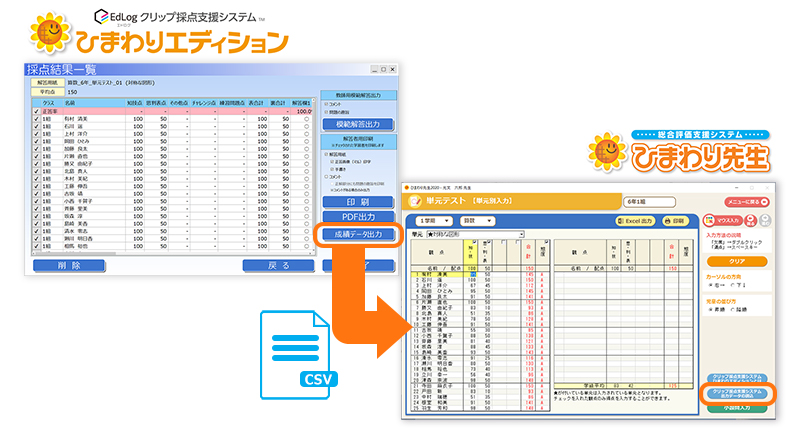Click the クリップ採点支援システム 出力データの読込 button
Viewport: 800px width, 433px height.
click(x=737, y=394)
